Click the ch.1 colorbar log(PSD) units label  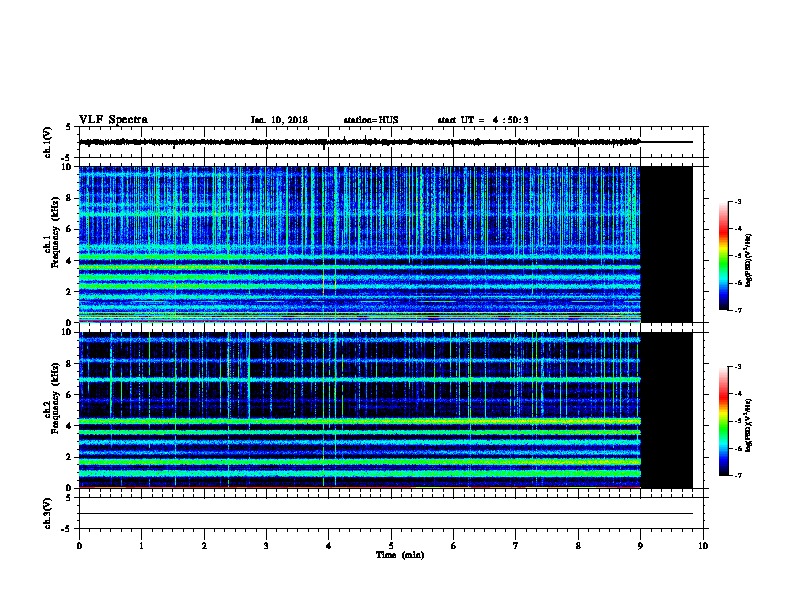pyautogui.click(x=748, y=260)
